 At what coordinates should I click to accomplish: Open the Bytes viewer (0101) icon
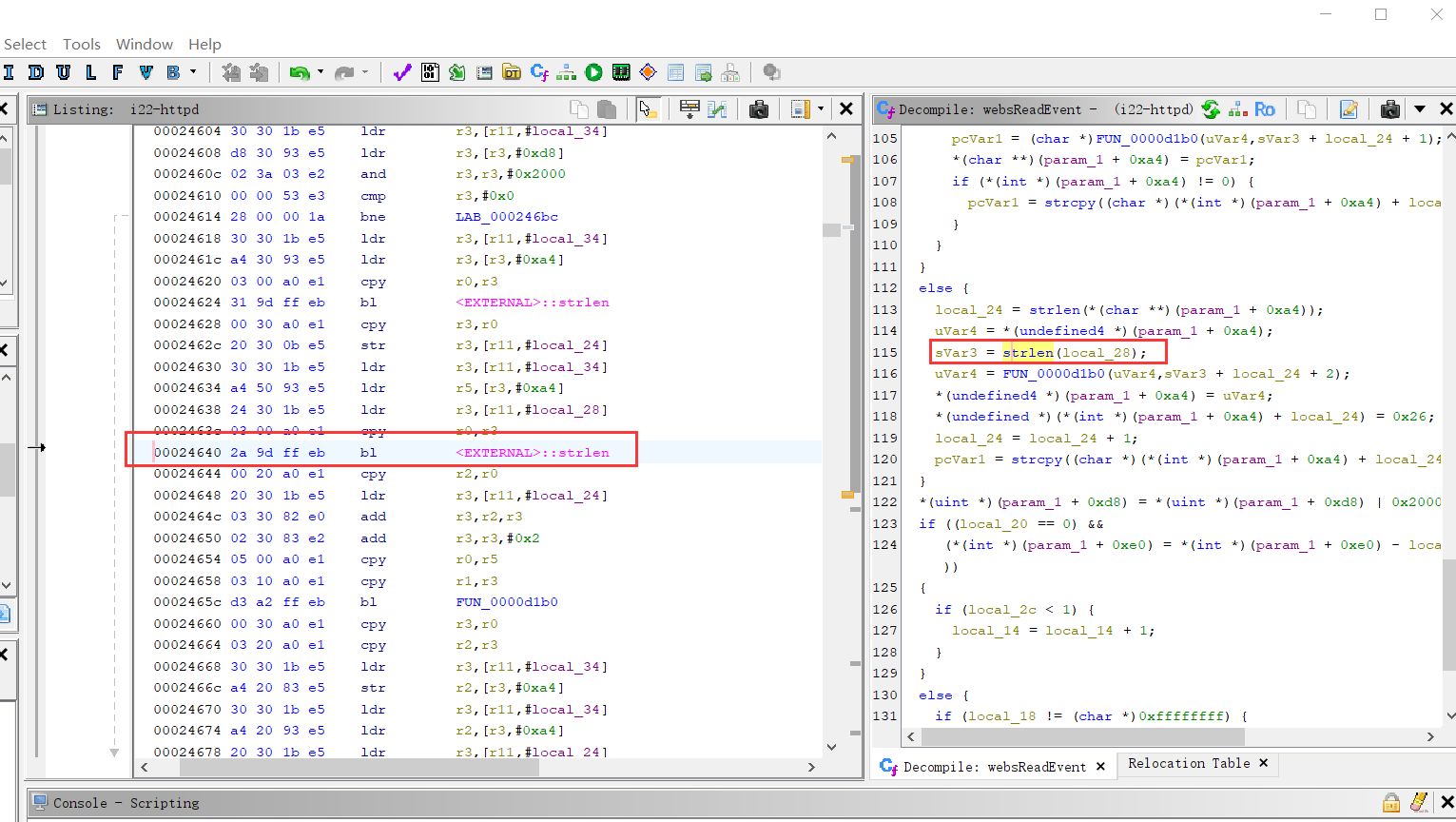pos(430,72)
